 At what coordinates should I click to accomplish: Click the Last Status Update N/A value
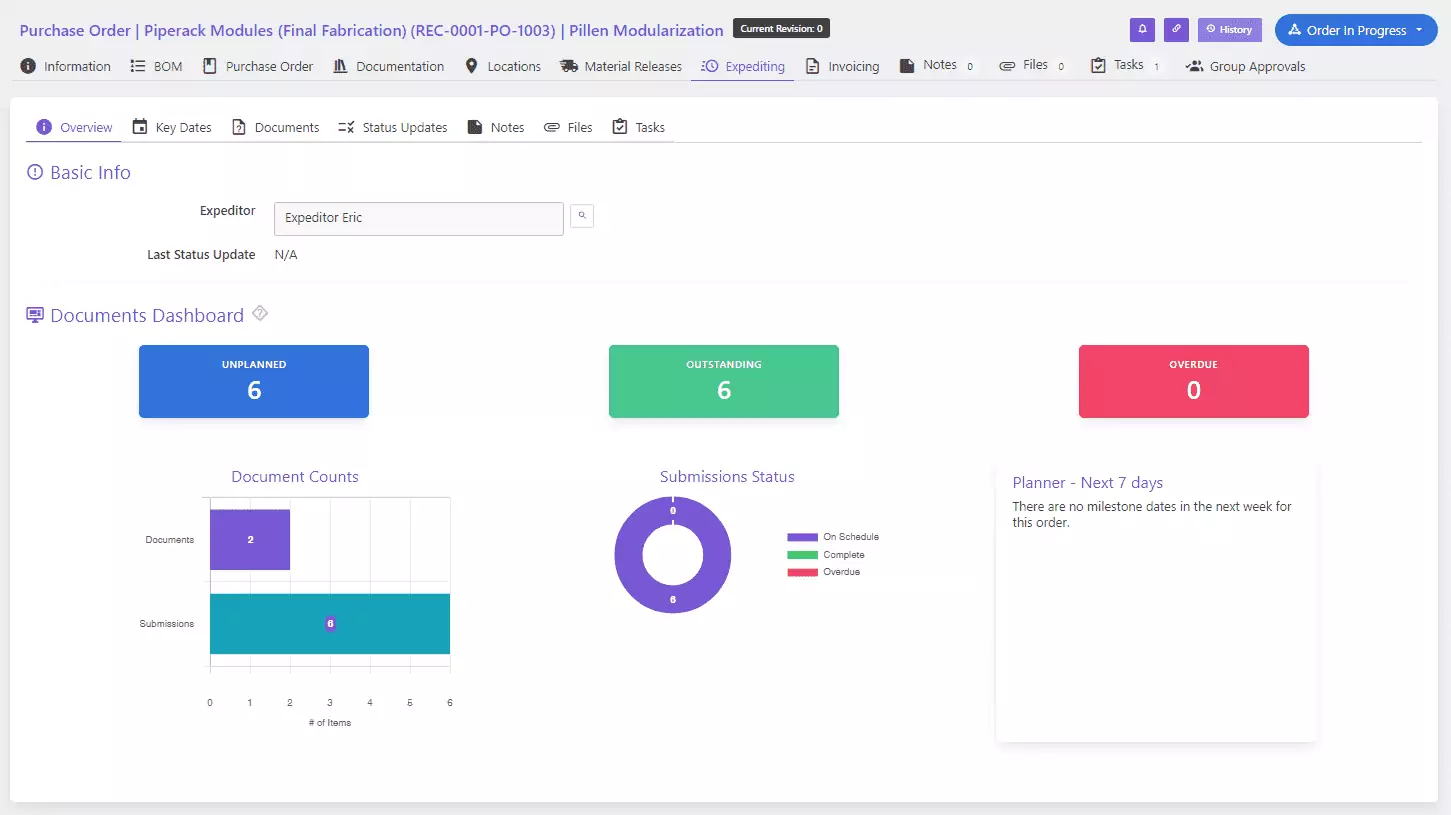coord(286,255)
